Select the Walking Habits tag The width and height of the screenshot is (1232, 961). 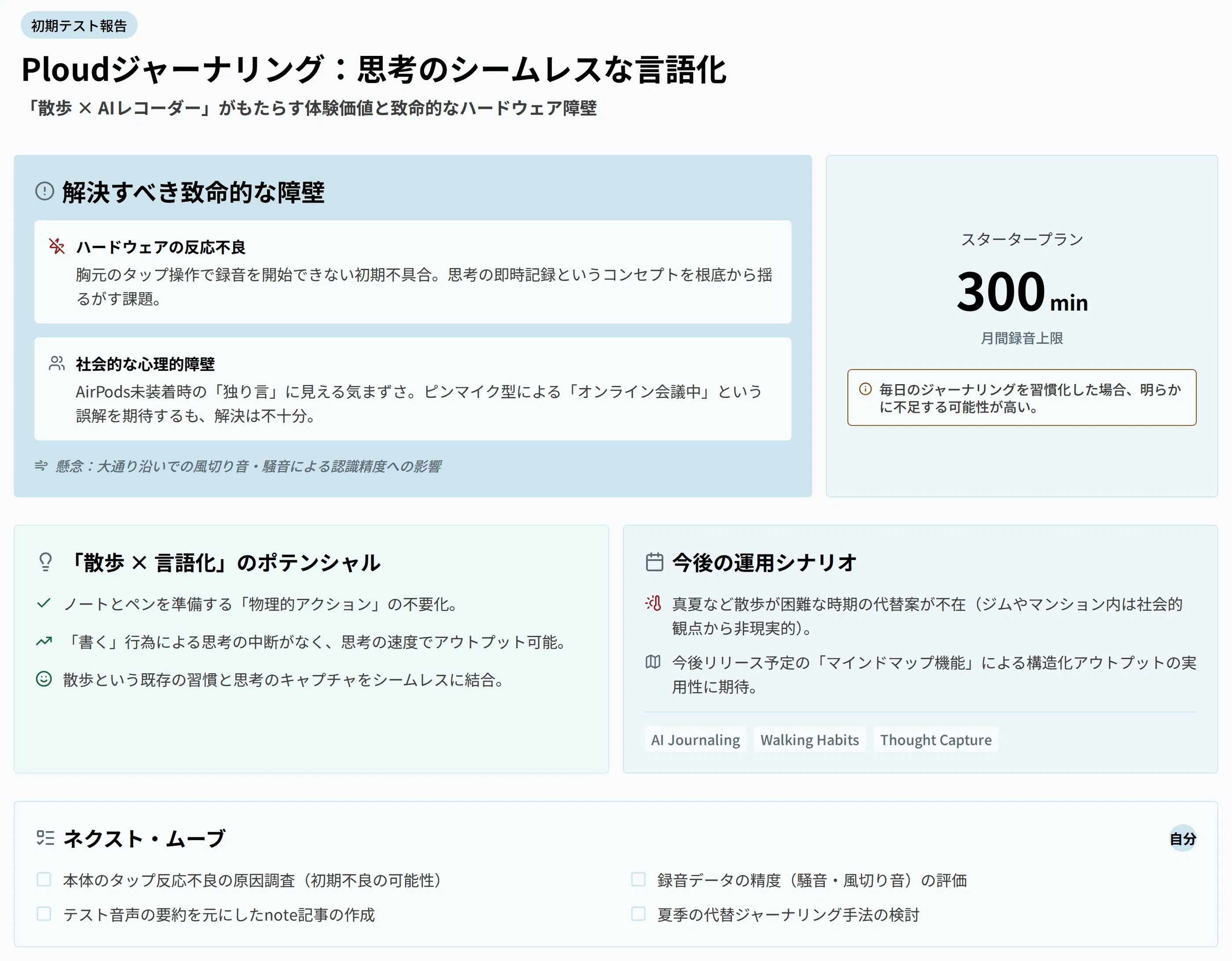tap(810, 739)
